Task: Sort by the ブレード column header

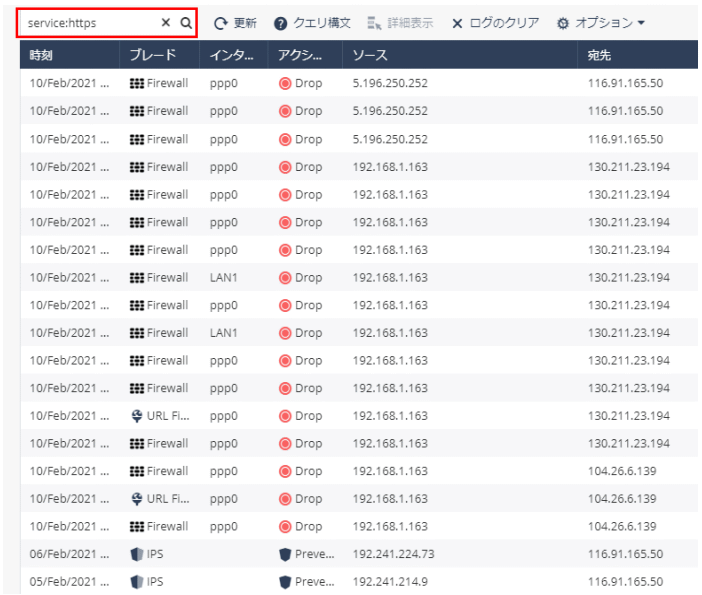Action: click(153, 56)
